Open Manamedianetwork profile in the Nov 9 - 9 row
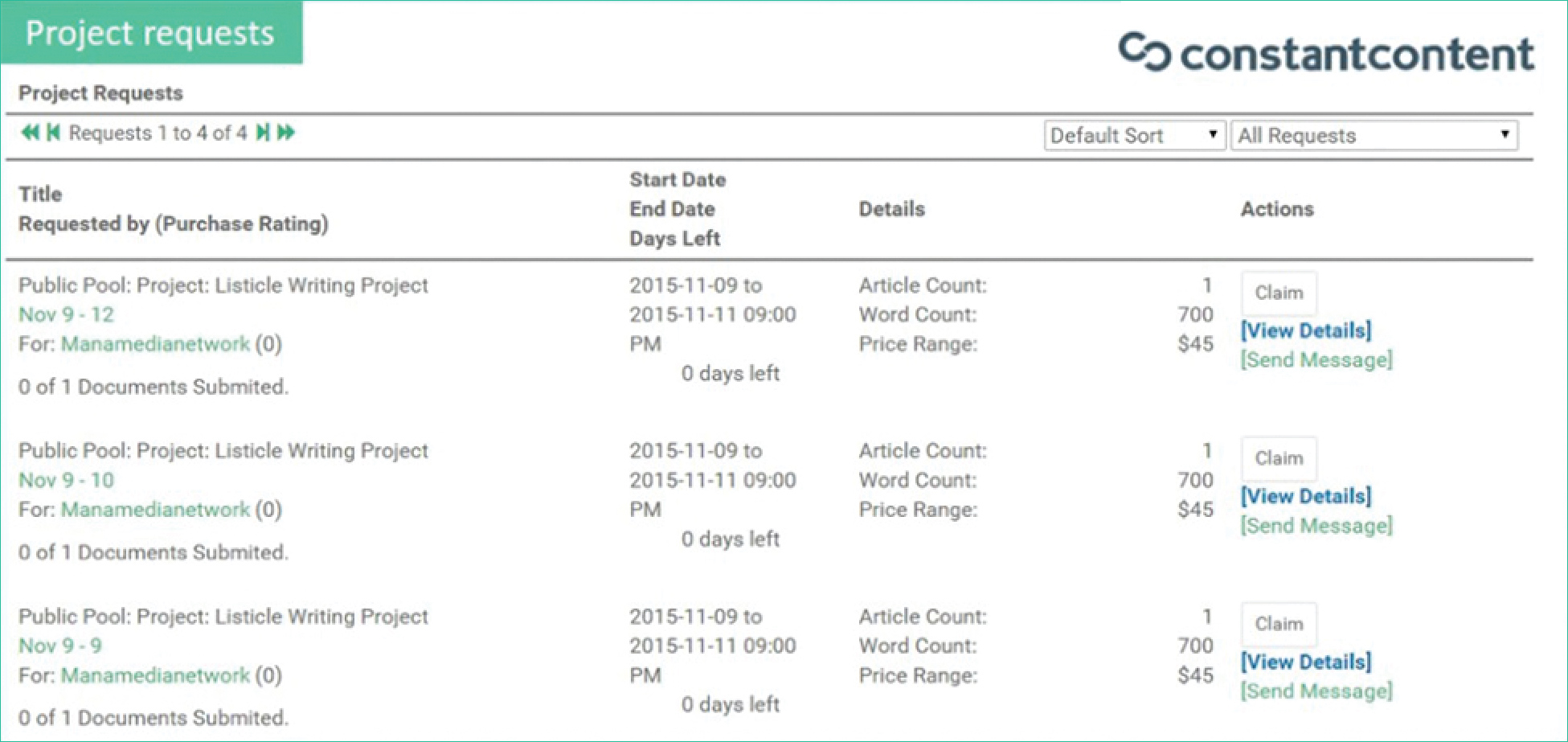The height and width of the screenshot is (742, 1568). click(x=155, y=675)
